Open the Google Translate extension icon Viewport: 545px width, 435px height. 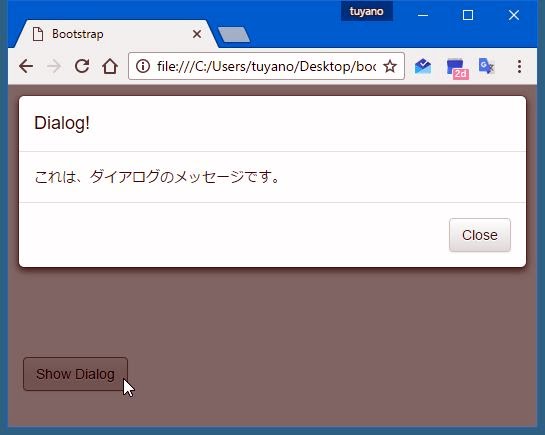(486, 66)
